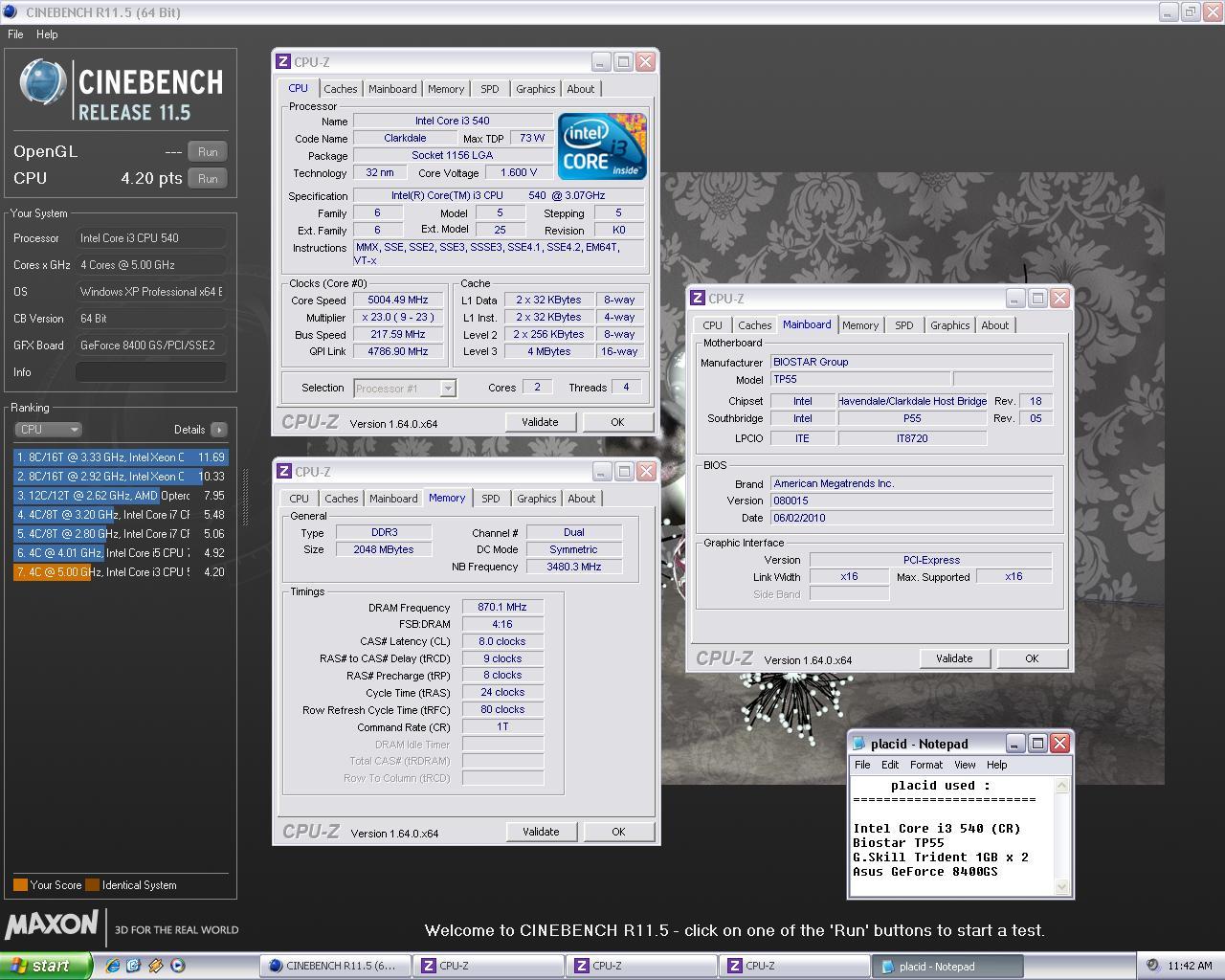Click the Info input field

151,372
